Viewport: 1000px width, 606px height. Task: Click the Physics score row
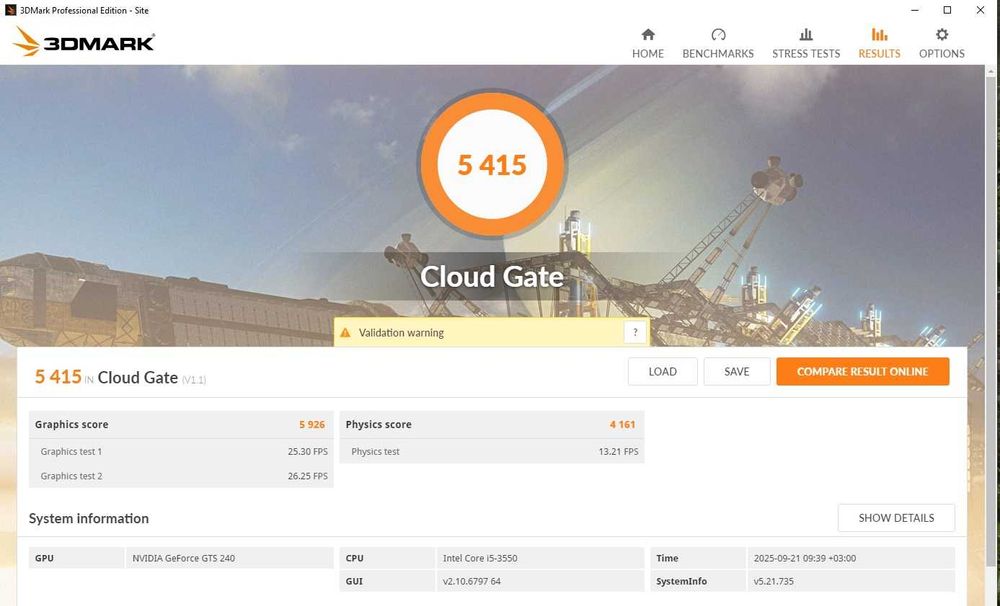coord(491,425)
